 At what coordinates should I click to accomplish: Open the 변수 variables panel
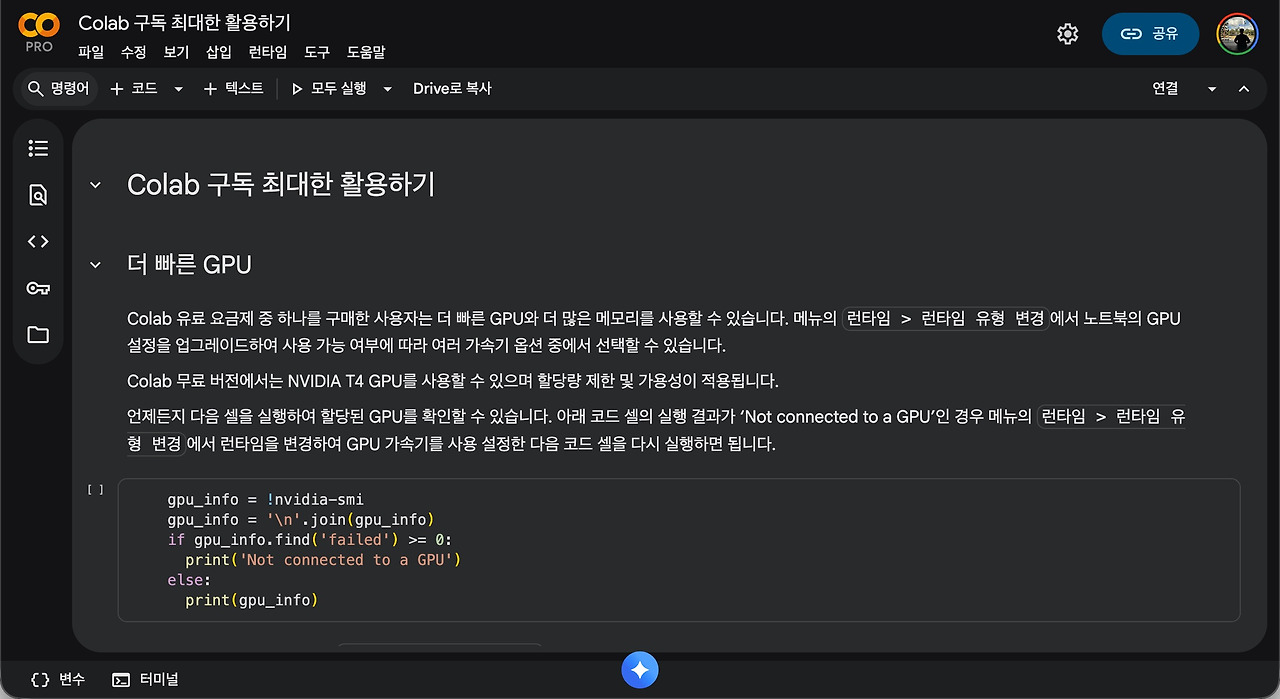pos(58,680)
